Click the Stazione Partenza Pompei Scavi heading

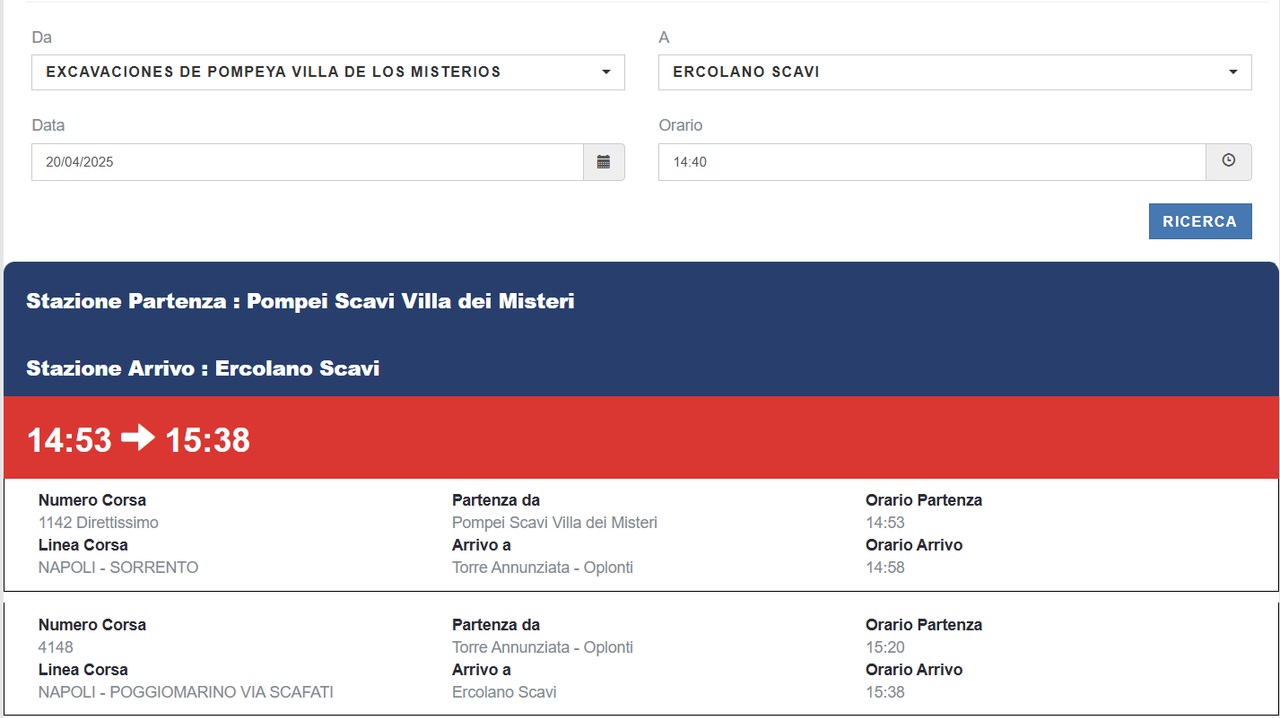pos(300,301)
